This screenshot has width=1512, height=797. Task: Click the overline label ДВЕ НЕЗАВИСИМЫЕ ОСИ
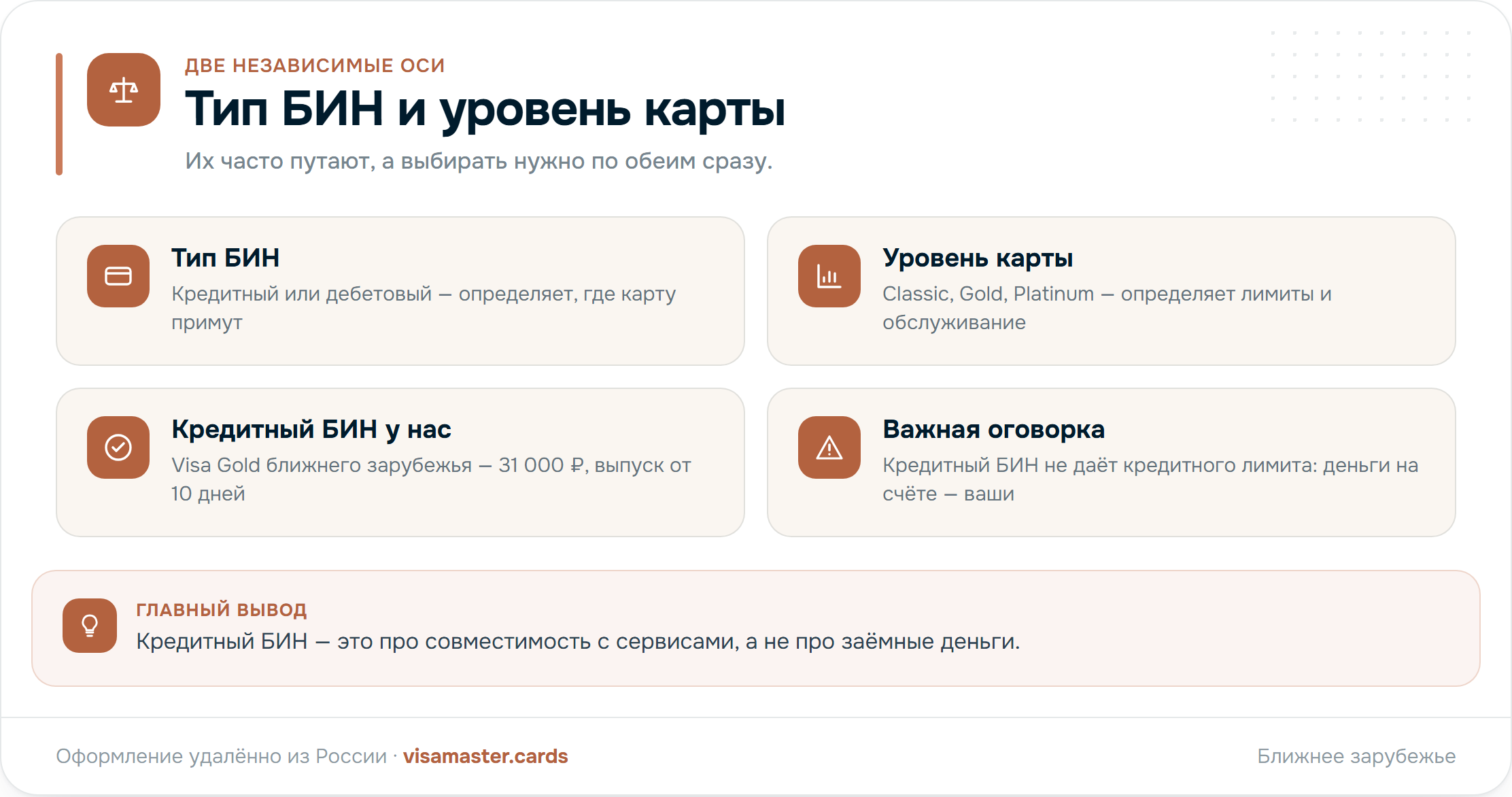click(315, 65)
